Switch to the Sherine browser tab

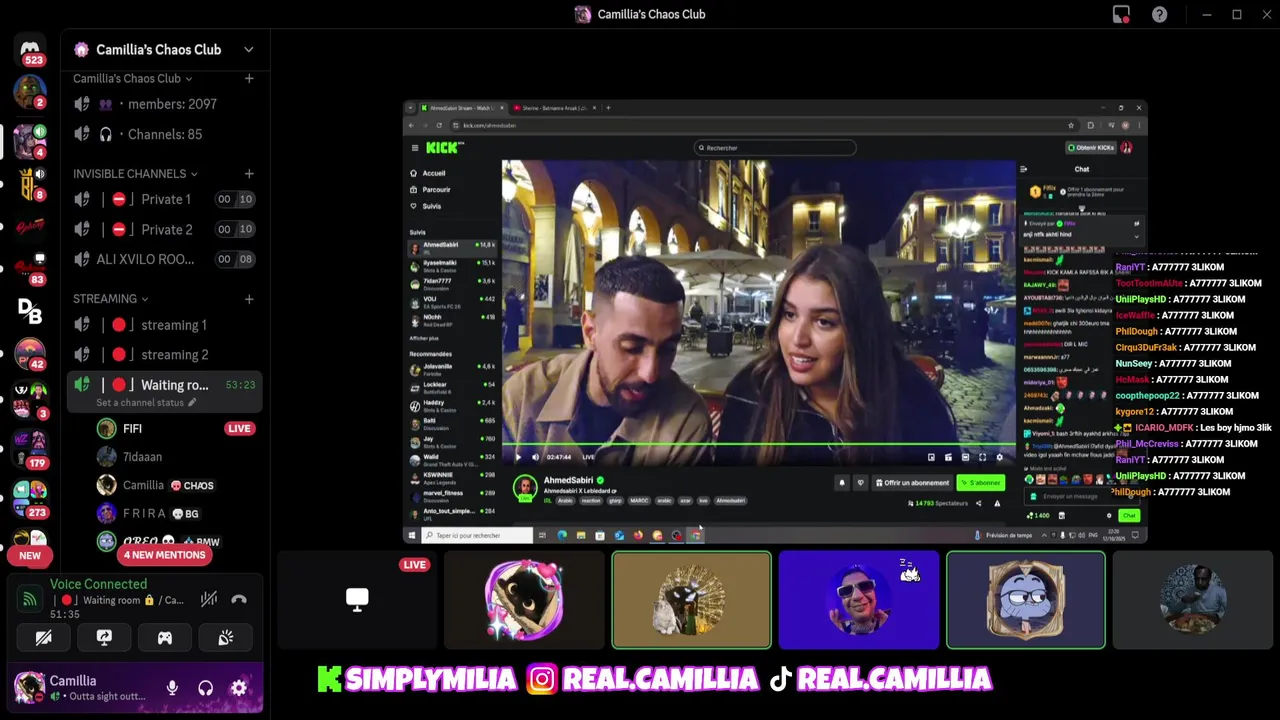click(x=553, y=108)
